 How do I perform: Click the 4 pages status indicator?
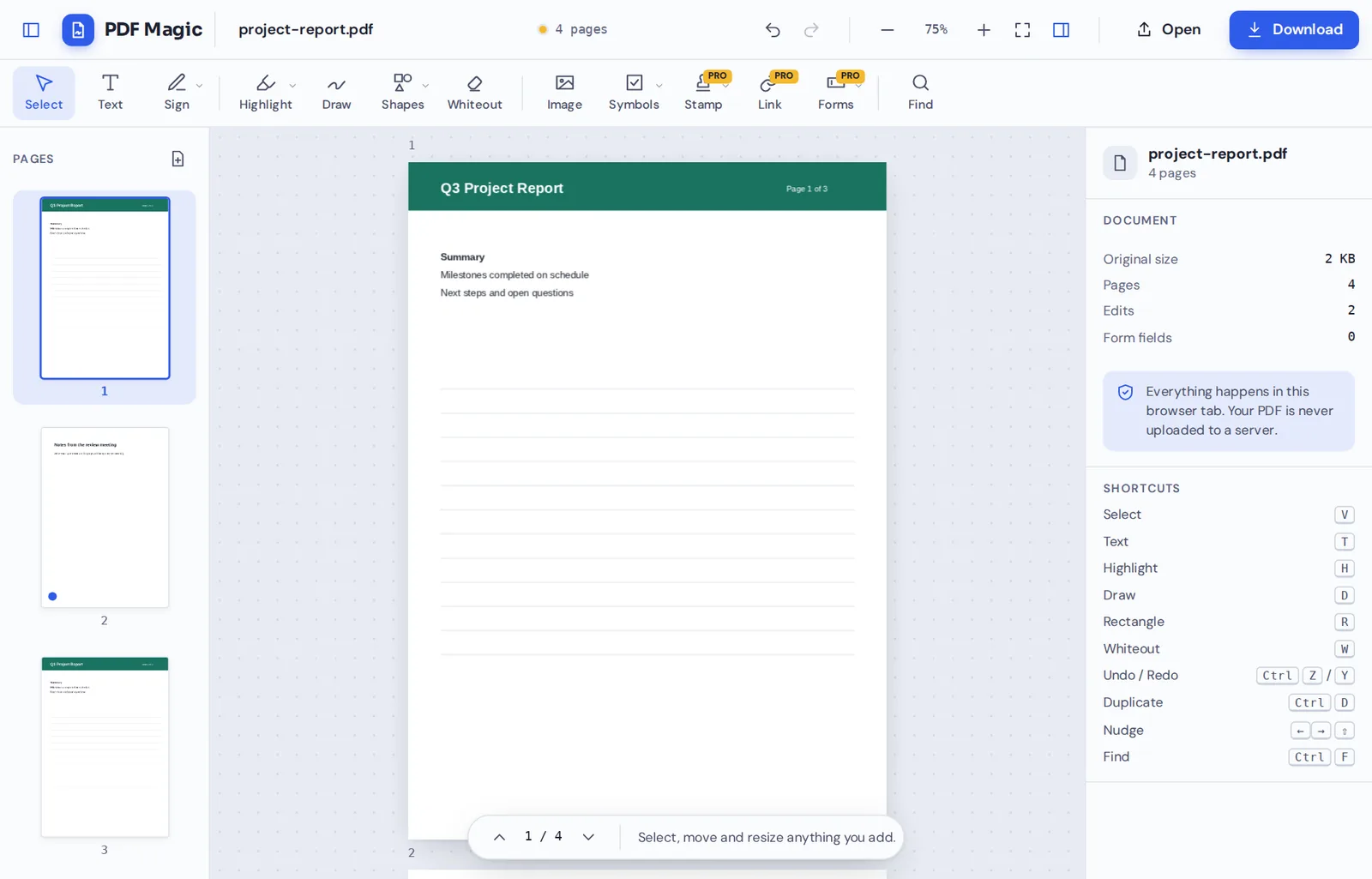pos(572,29)
